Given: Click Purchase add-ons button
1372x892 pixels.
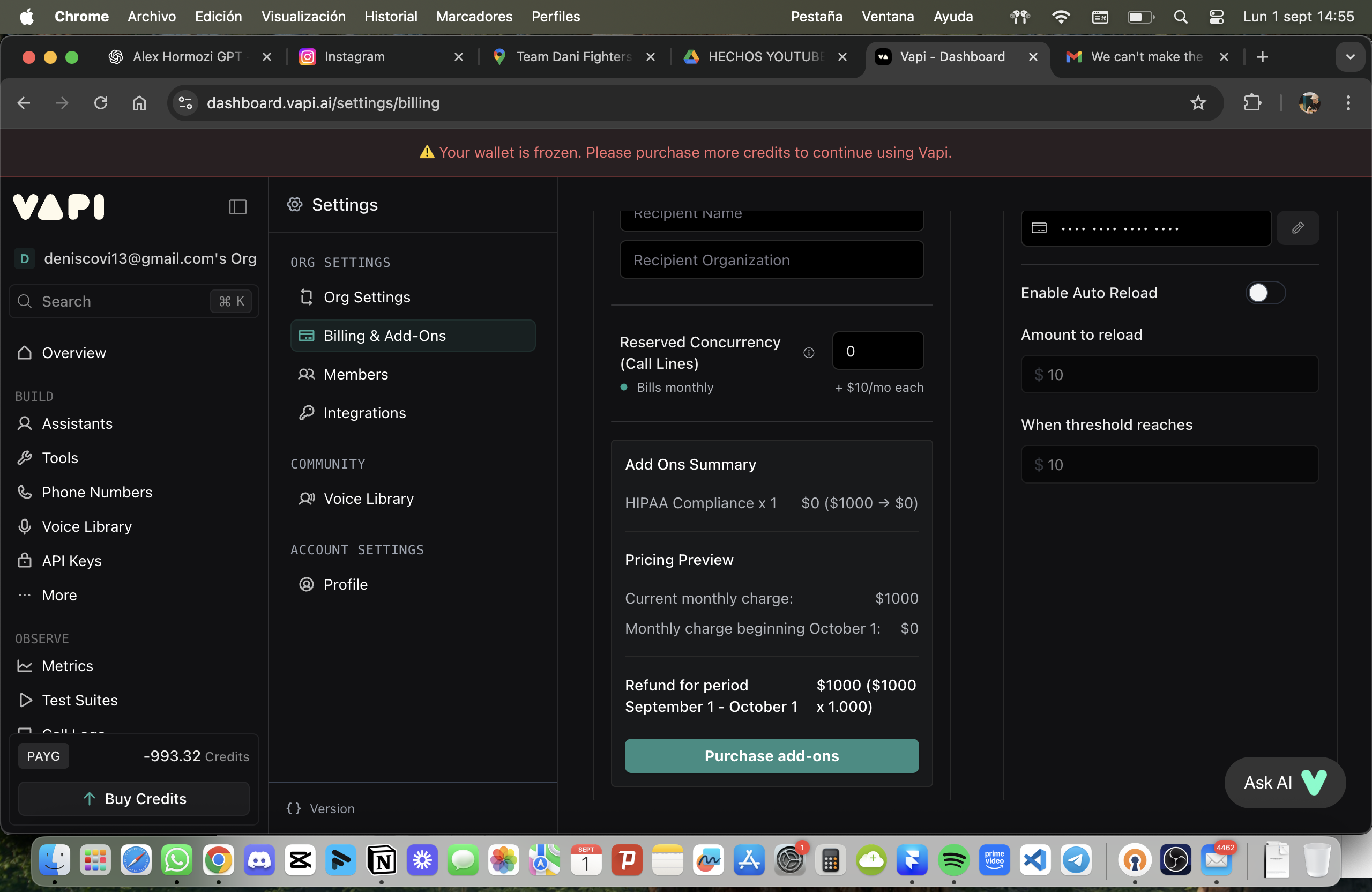Looking at the screenshot, I should [x=771, y=755].
